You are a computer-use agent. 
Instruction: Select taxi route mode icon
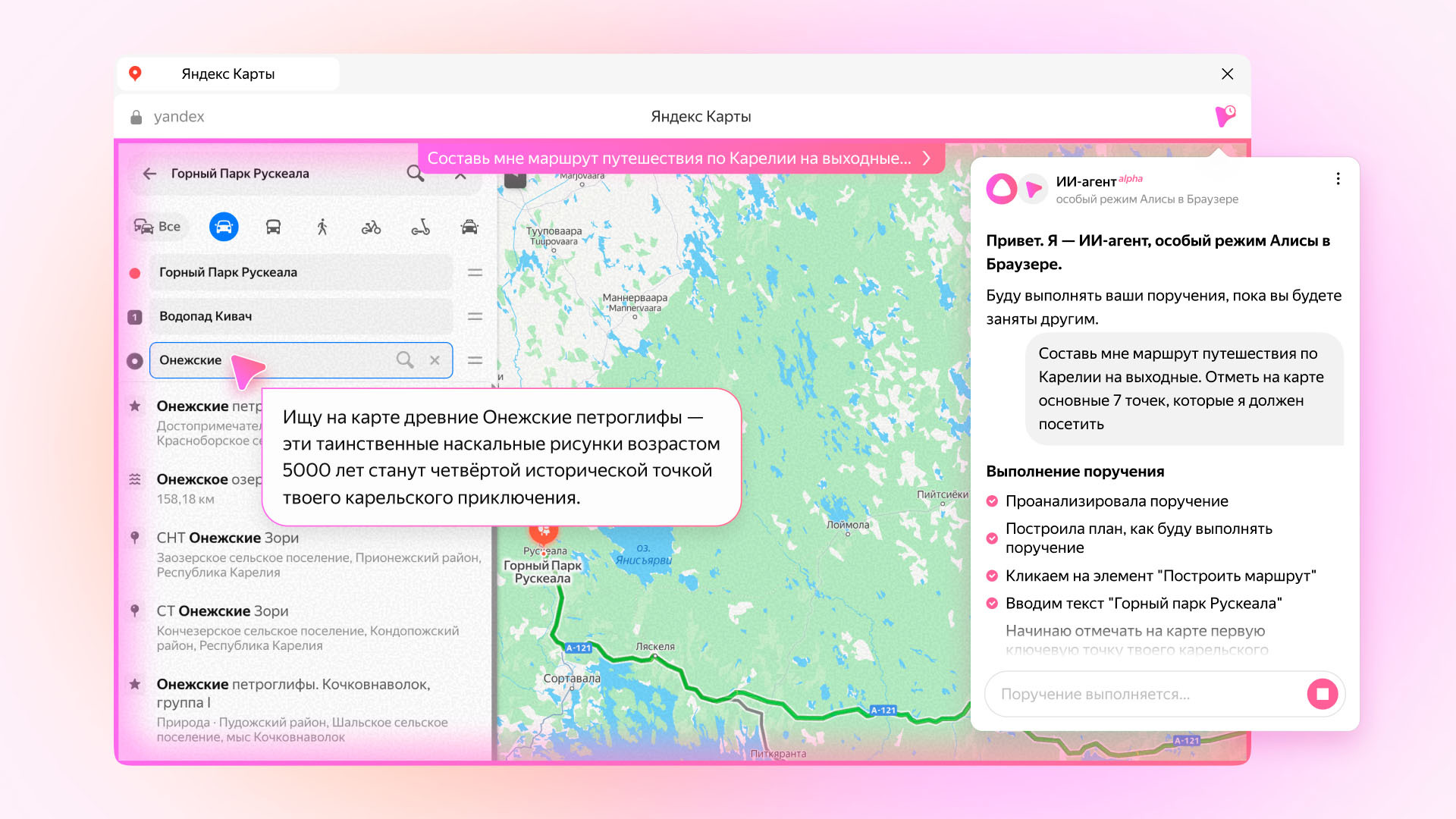tap(469, 227)
